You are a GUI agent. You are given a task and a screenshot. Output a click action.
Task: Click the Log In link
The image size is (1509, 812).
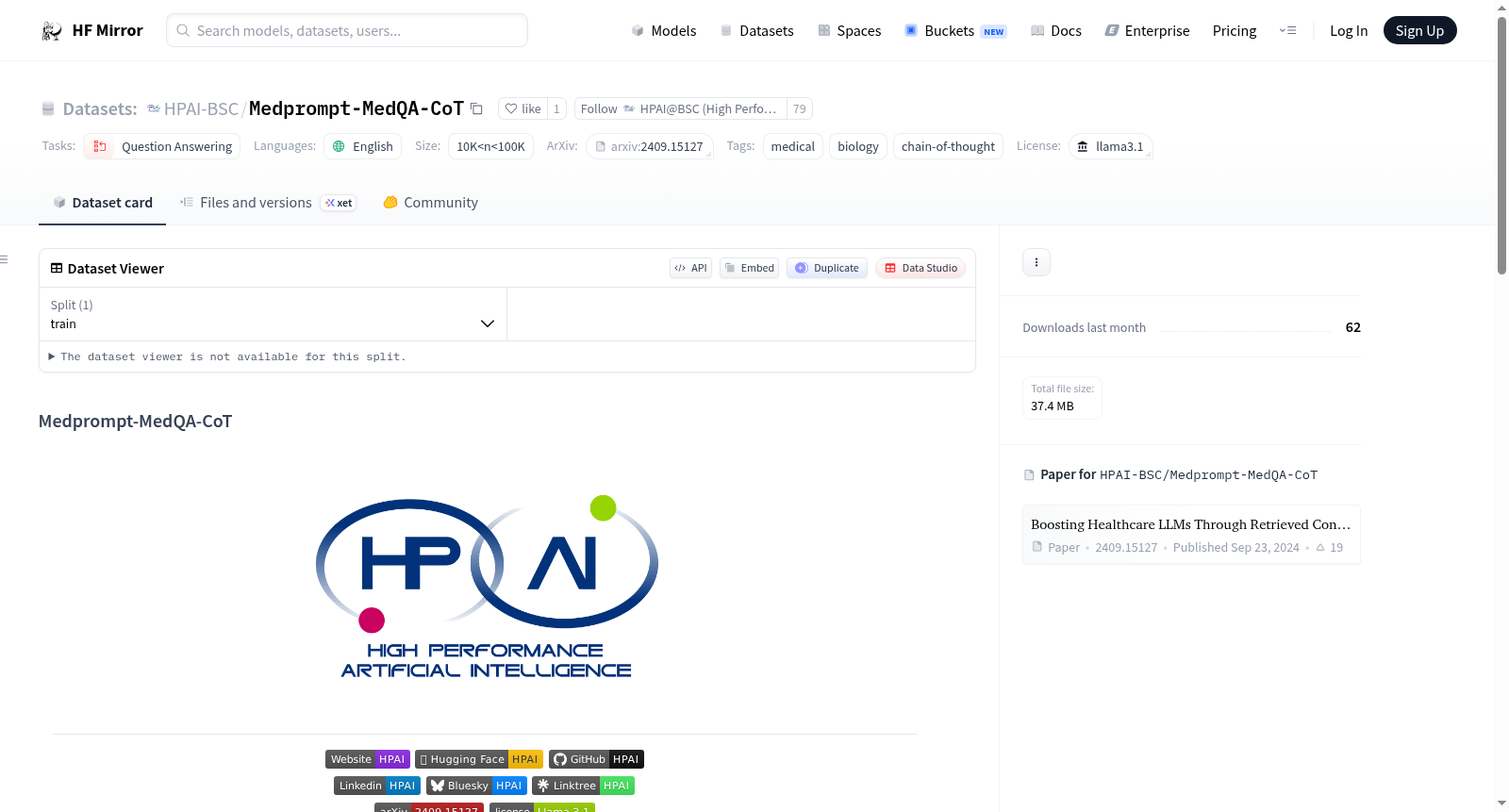(1349, 31)
